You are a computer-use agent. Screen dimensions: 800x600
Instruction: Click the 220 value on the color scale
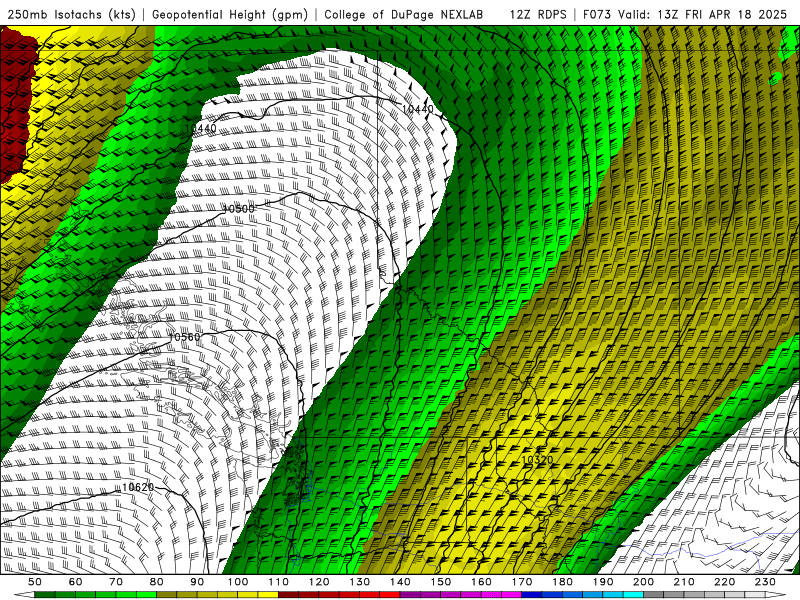pyautogui.click(x=724, y=582)
